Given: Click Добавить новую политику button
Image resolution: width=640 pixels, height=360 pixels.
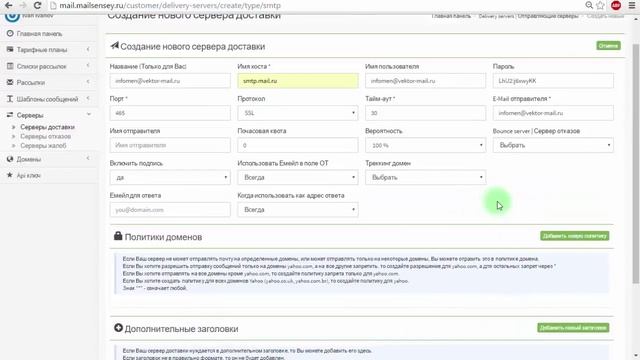Looking at the screenshot, I should 575,236.
